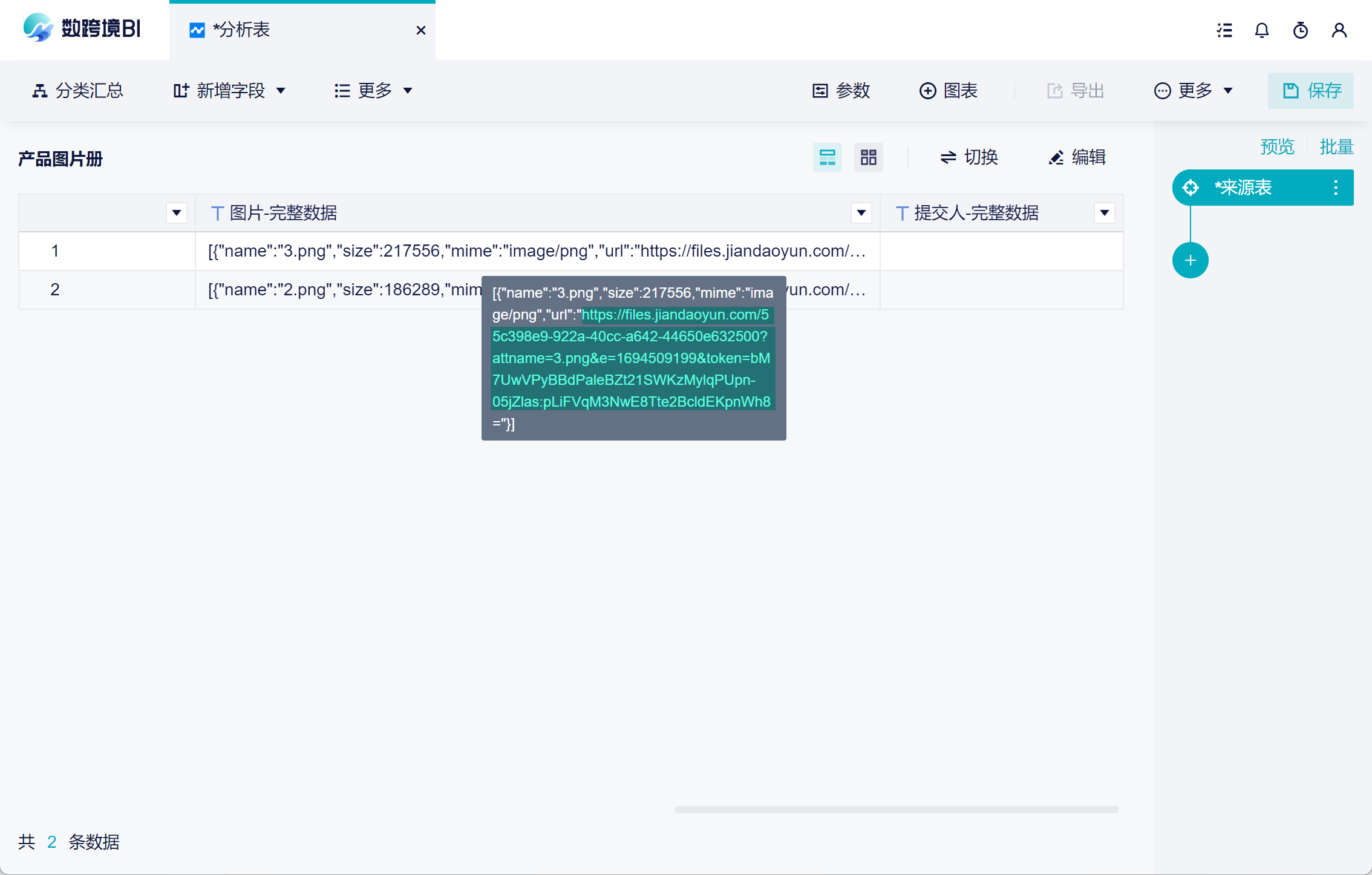
Task: Open the user profile icon
Action: coord(1339,30)
